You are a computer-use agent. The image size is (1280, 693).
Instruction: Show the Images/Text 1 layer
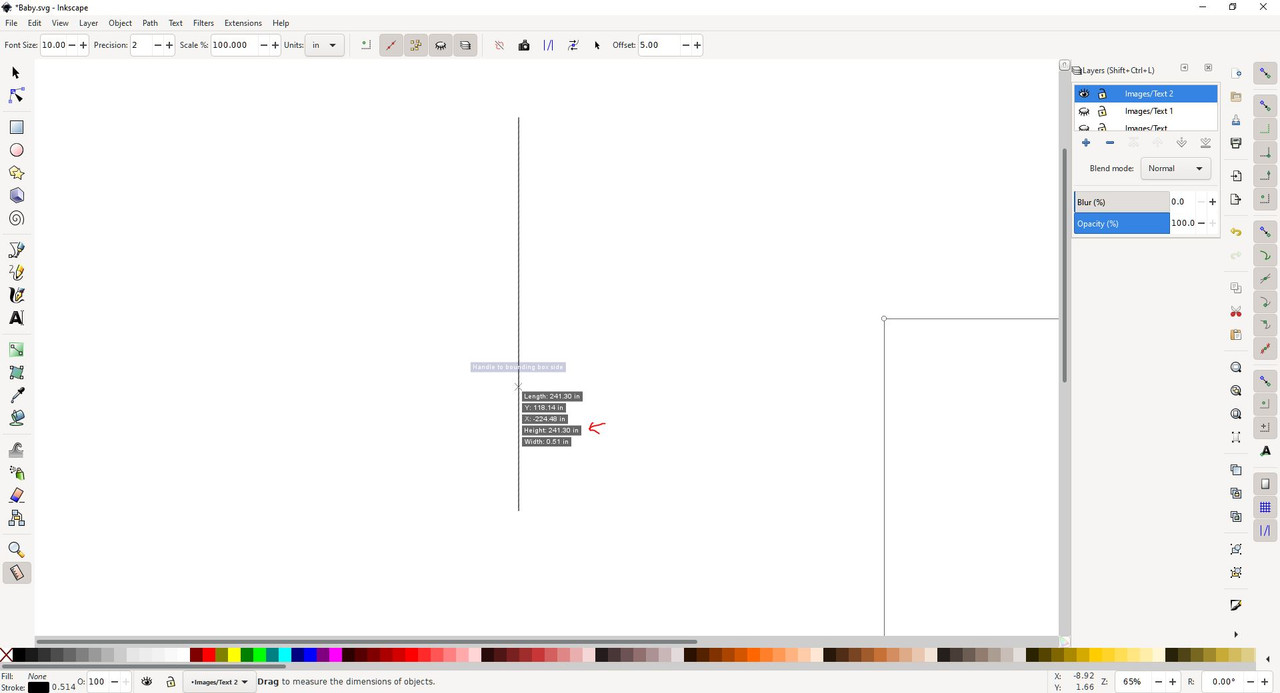pyautogui.click(x=1084, y=111)
